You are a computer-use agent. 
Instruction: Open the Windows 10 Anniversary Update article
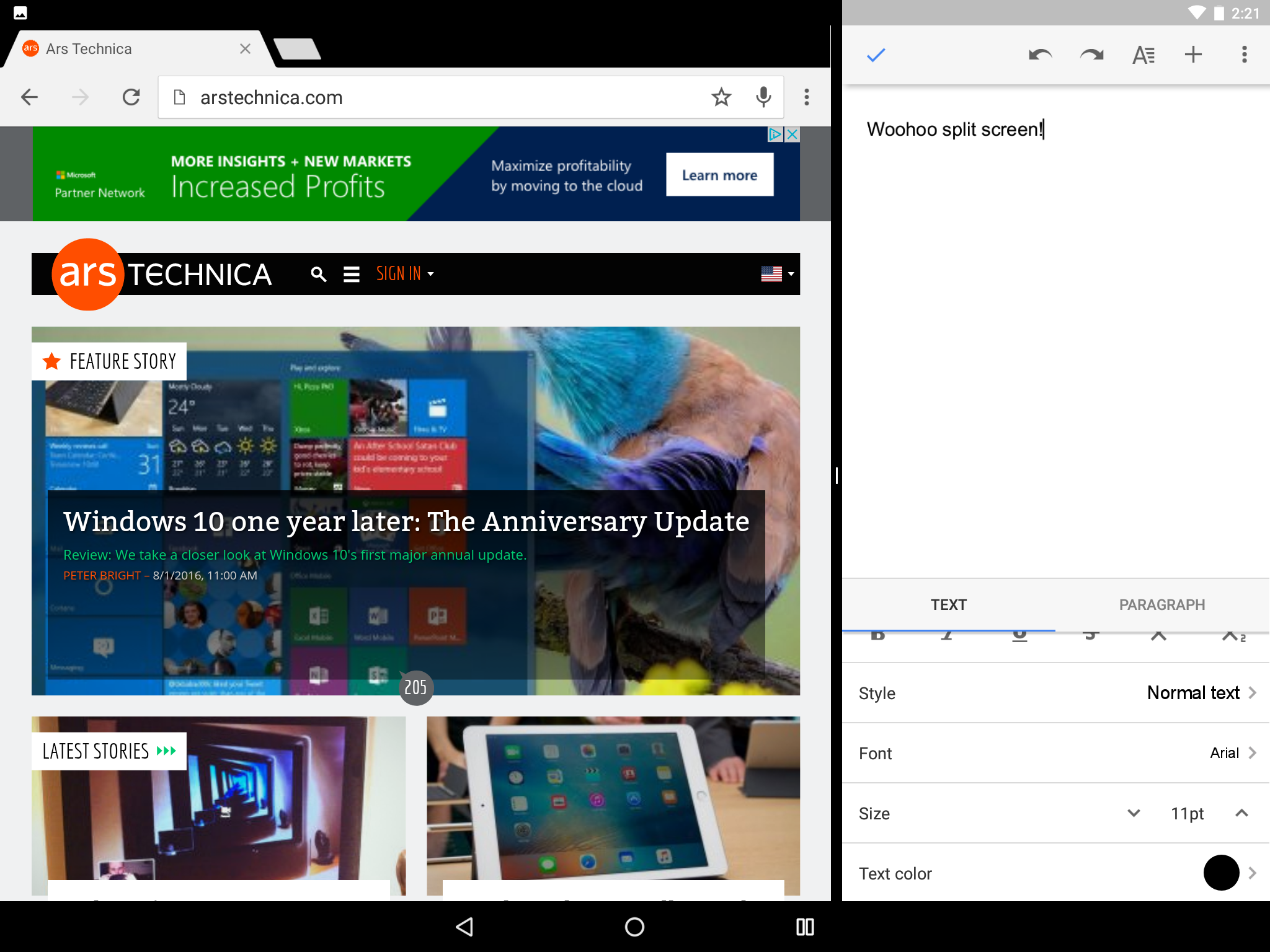point(406,522)
